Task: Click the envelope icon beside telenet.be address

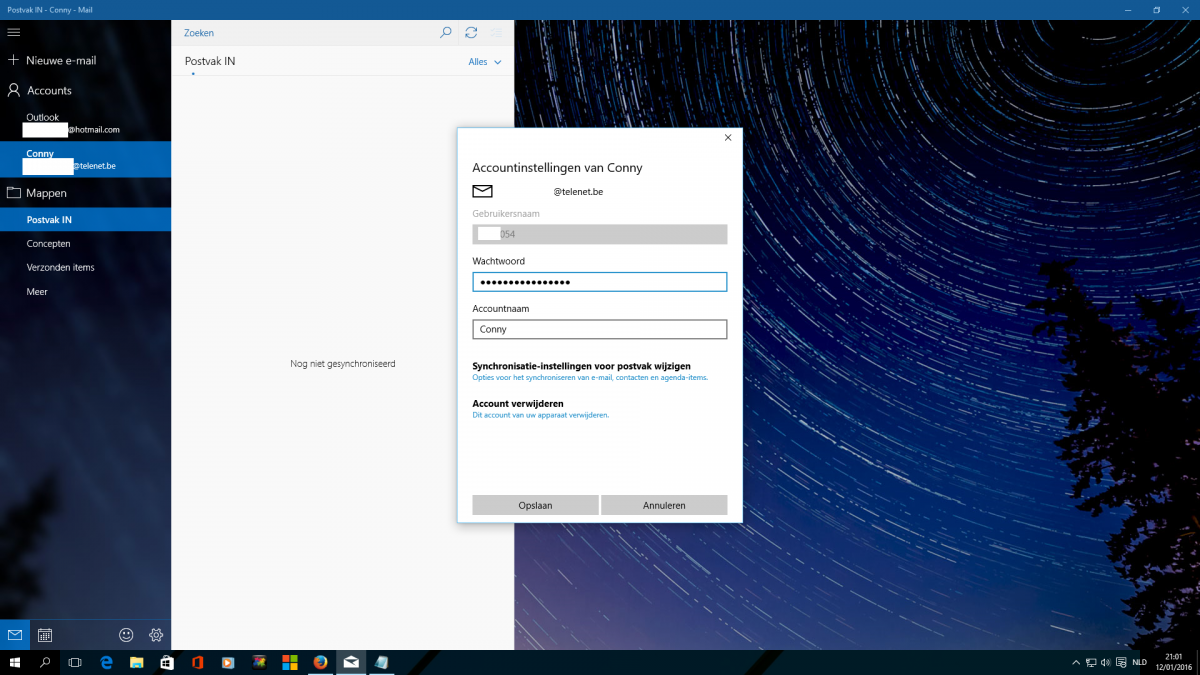Action: pos(483,191)
